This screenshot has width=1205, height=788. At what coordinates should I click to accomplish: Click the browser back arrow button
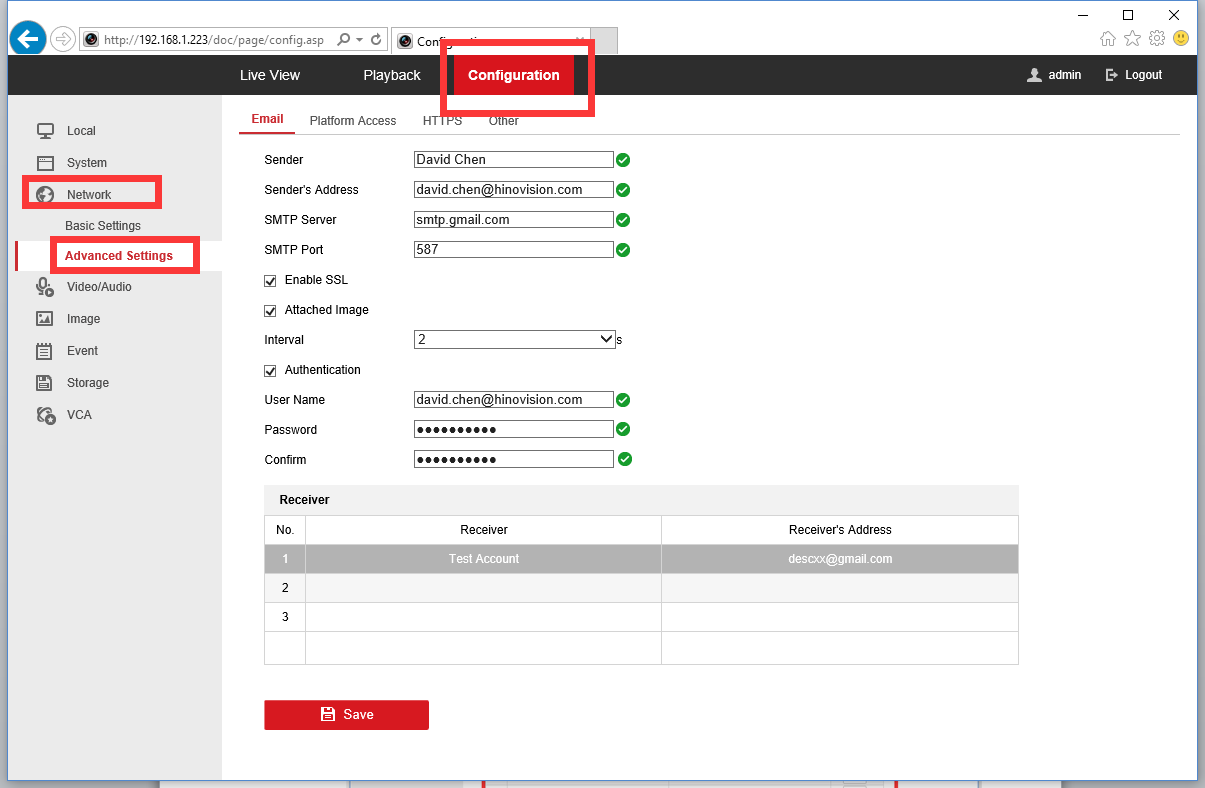pos(28,39)
